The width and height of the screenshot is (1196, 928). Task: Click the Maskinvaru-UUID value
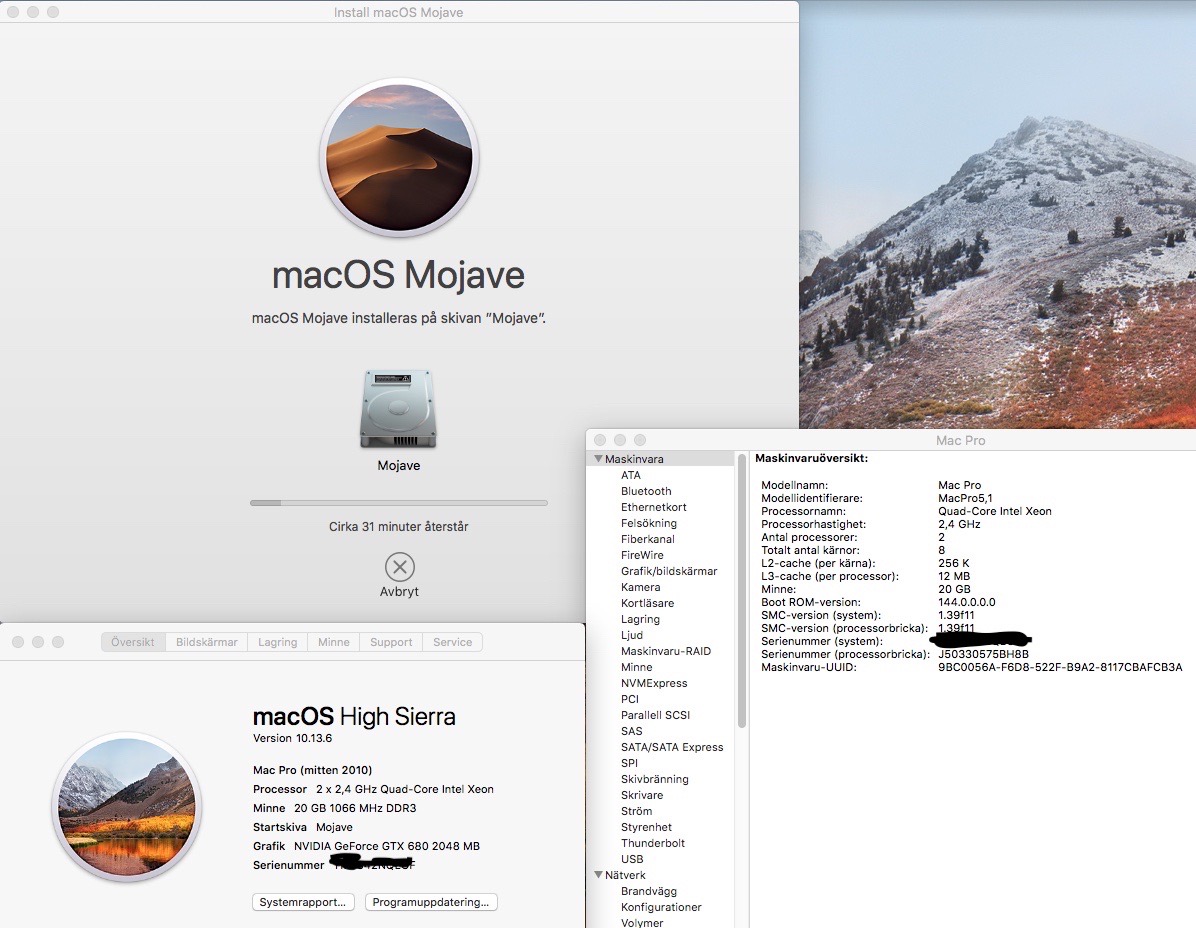tap(1059, 667)
